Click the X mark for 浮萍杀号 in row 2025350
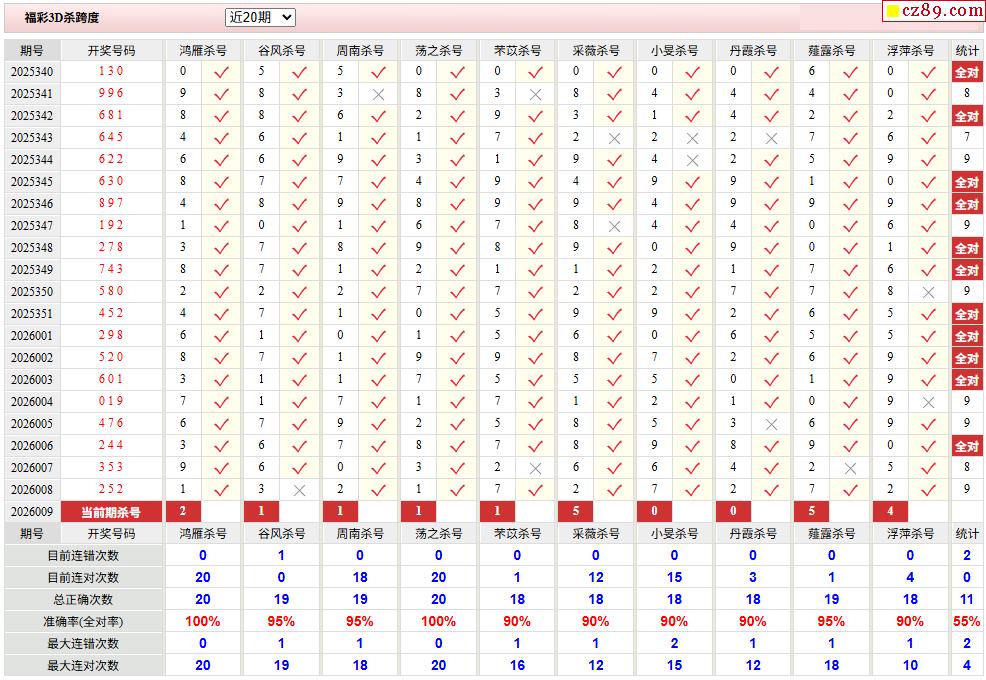 928,292
